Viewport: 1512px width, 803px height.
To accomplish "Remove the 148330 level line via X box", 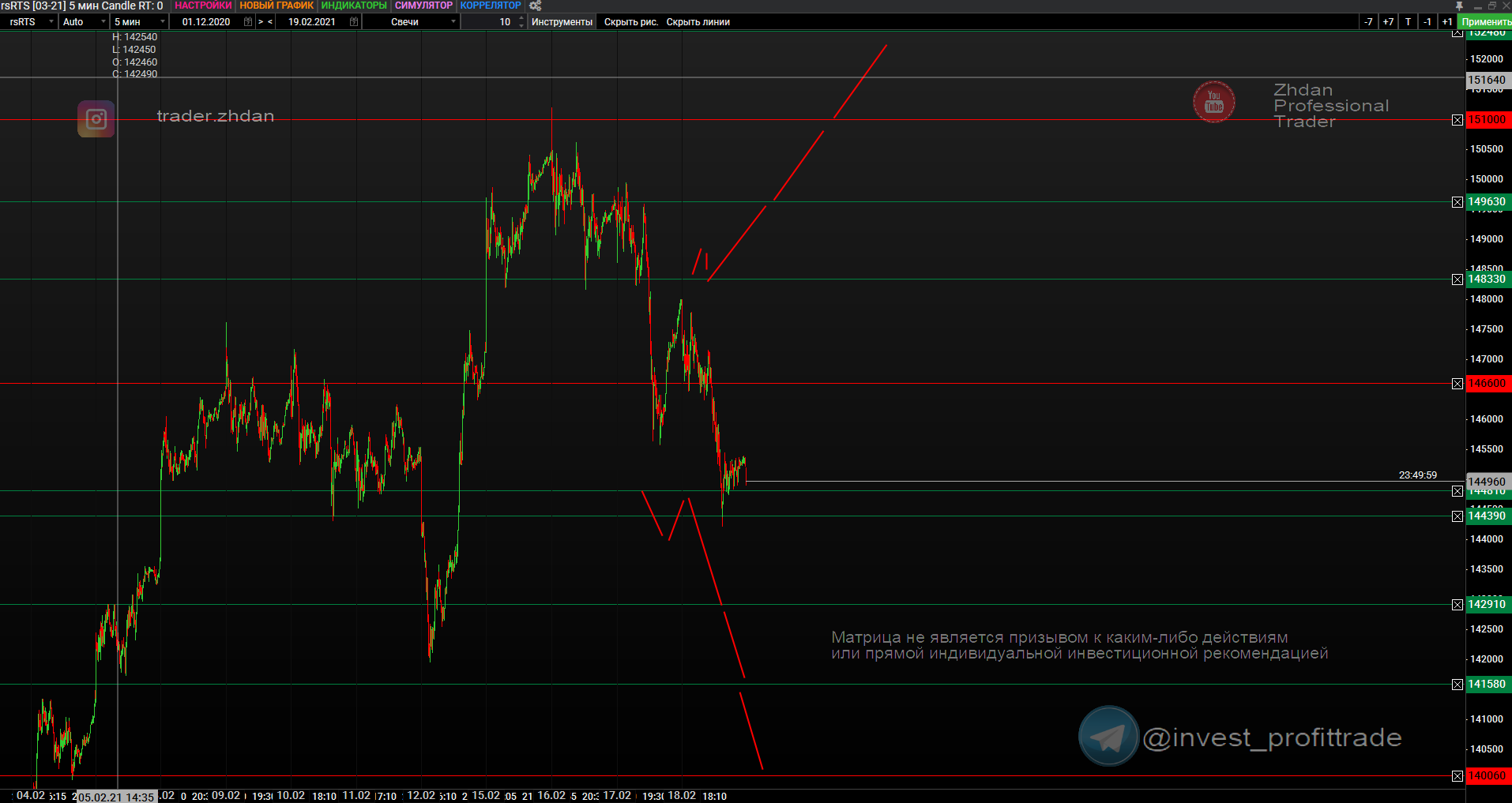I will tap(1457, 280).
